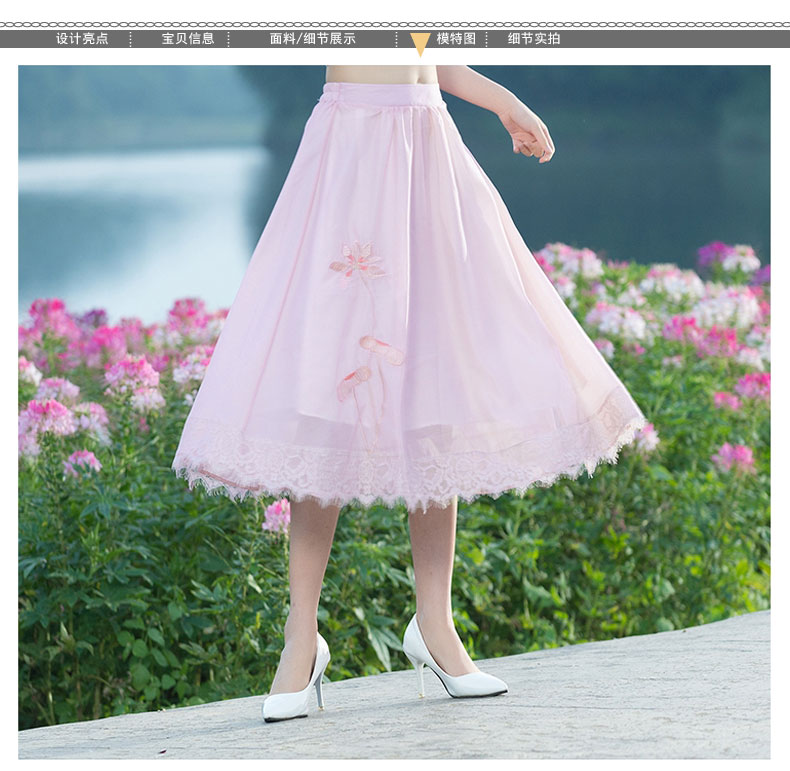
Task: Switch to the 宝贝信息 tab
Action: point(188,39)
